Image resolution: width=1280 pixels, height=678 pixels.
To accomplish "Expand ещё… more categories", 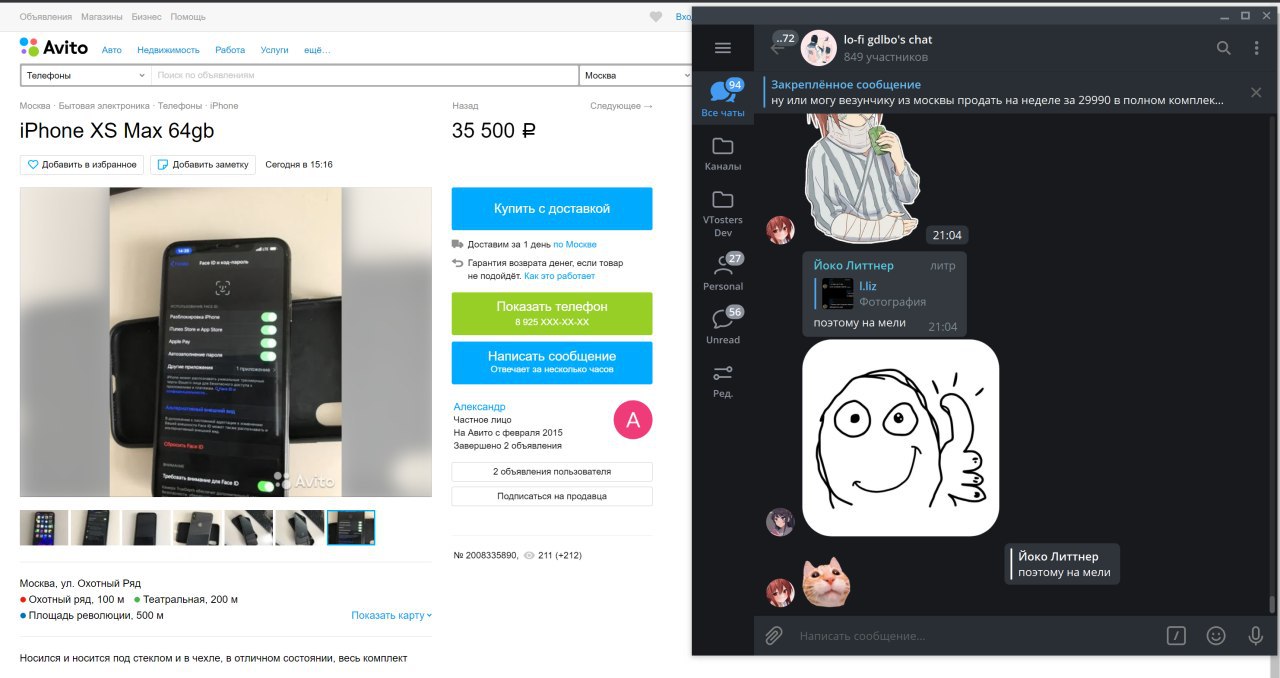I will click(x=317, y=50).
